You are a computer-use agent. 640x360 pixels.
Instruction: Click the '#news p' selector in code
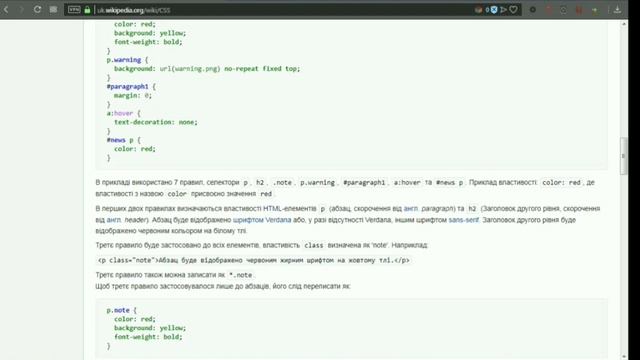(x=120, y=140)
